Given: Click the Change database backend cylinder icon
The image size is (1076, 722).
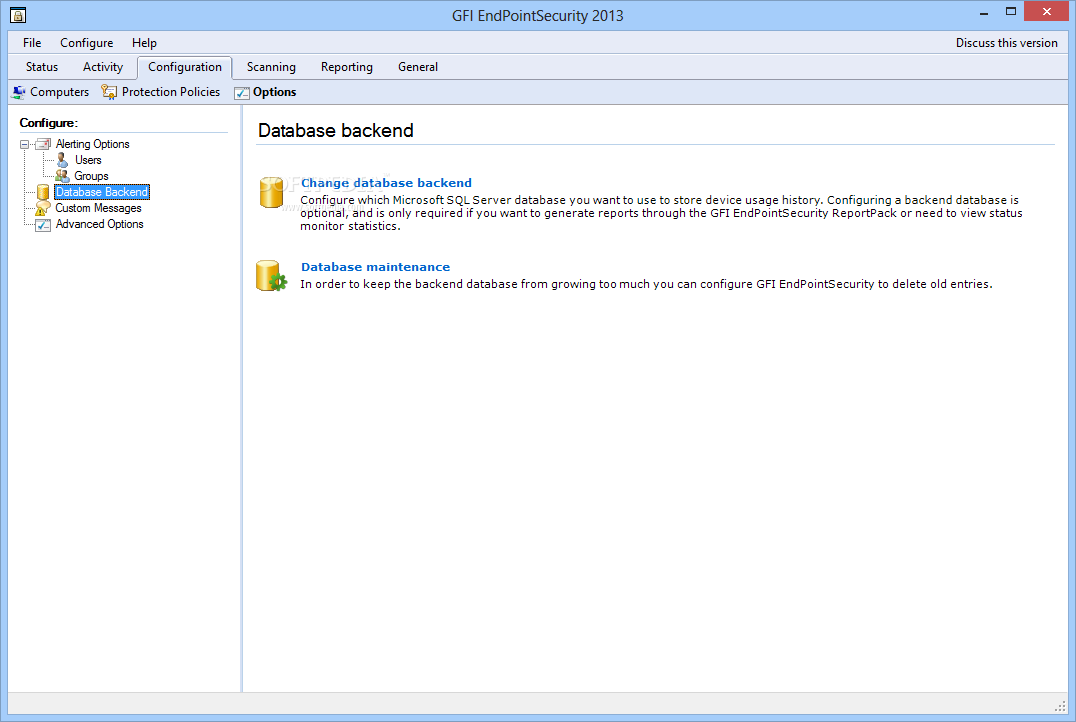Looking at the screenshot, I should tap(271, 192).
